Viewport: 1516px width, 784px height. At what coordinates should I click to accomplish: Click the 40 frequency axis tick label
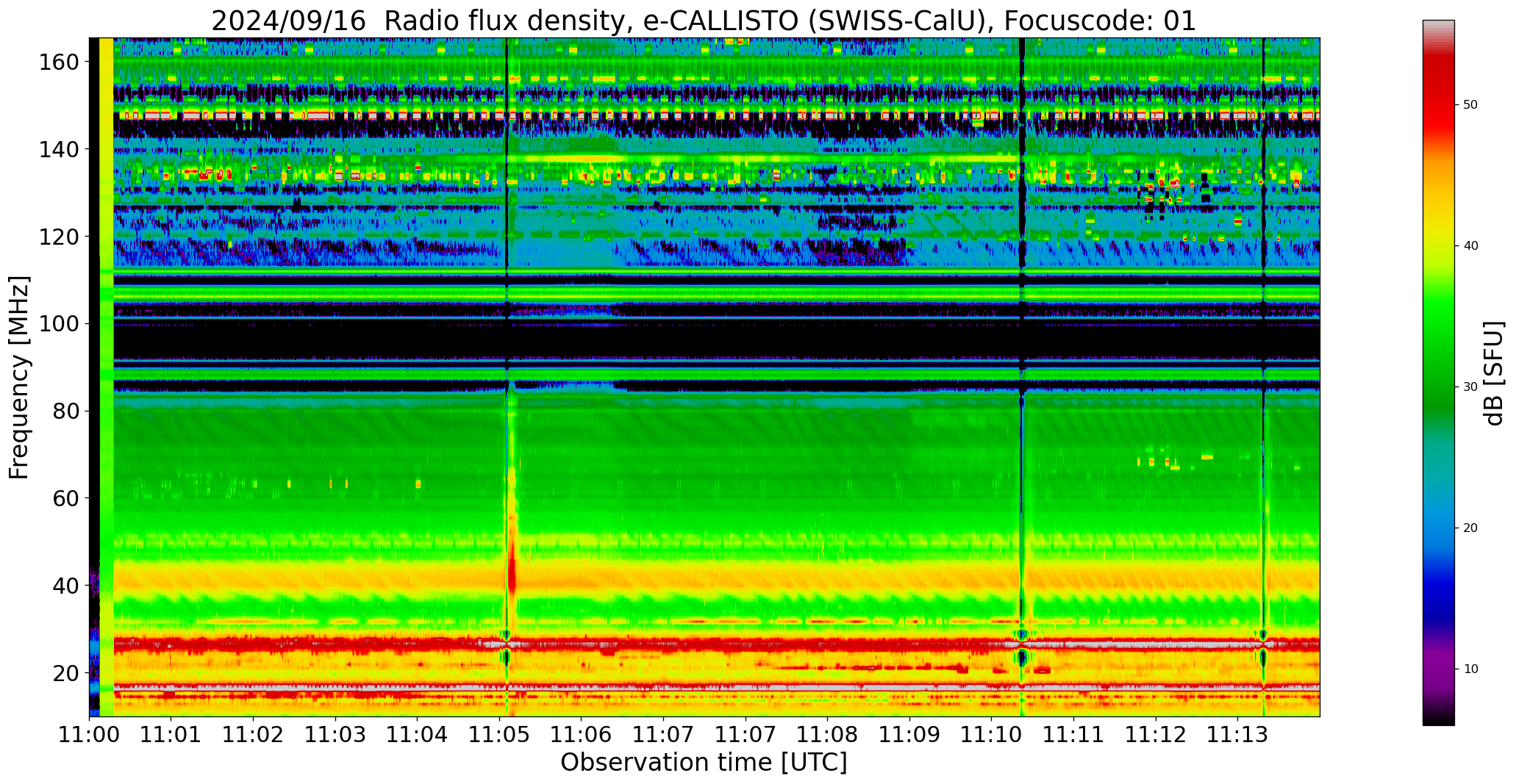[65, 585]
